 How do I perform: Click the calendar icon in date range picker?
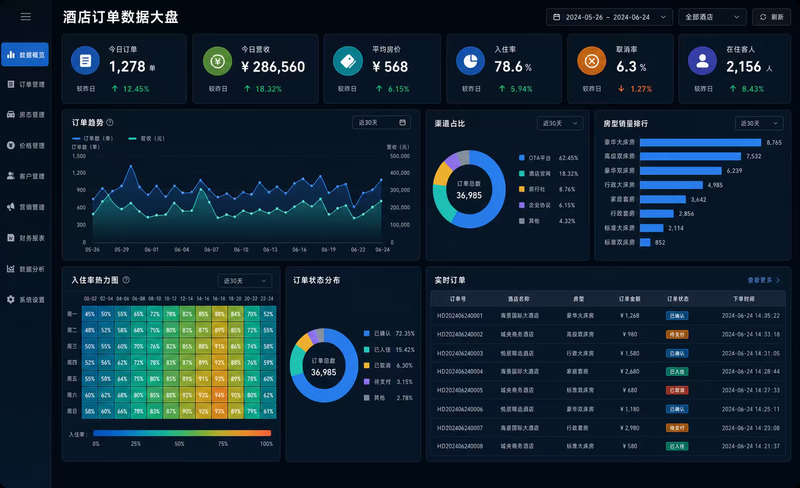coord(557,17)
